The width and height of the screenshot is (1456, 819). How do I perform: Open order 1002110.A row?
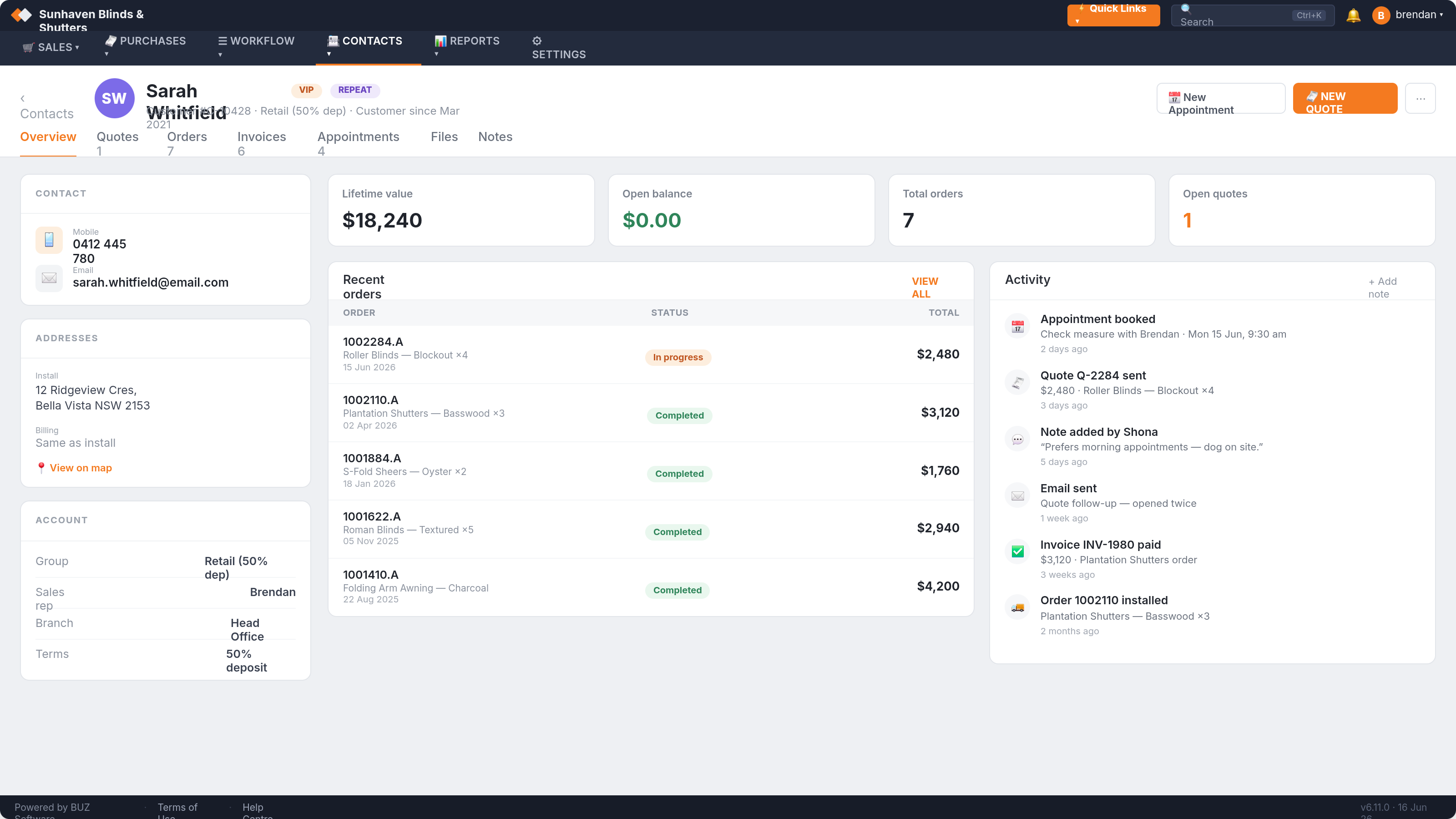651,413
